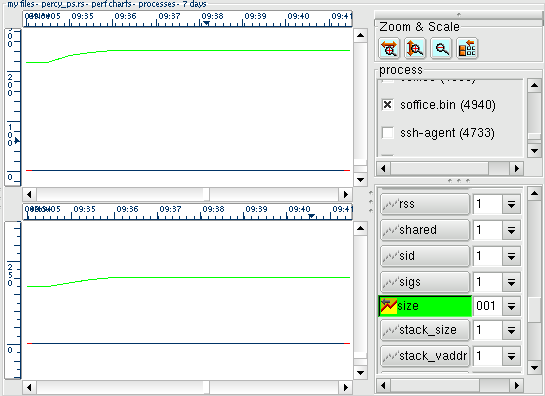Screen dimensions: 545x396
Task: Click the down arrow in process list scrollbar
Action: 534,151
